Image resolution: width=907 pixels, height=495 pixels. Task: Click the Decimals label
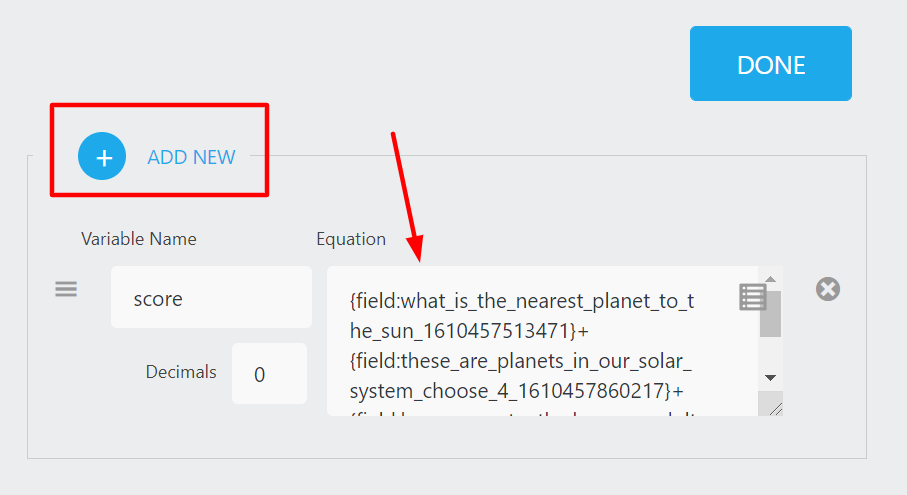[181, 372]
